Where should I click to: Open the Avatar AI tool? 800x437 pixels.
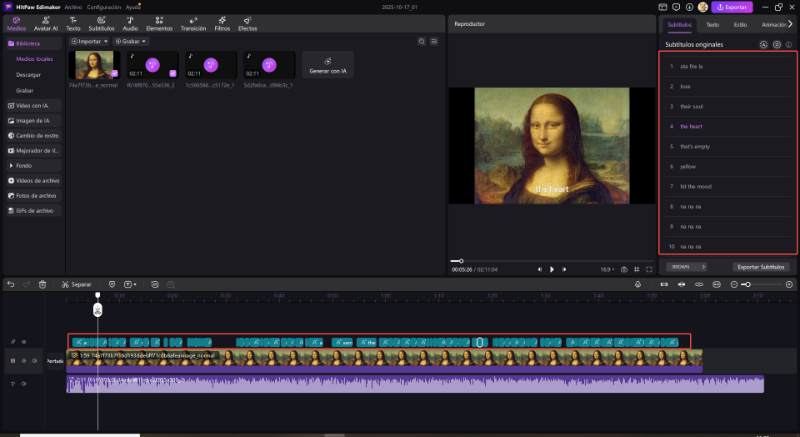46,23
